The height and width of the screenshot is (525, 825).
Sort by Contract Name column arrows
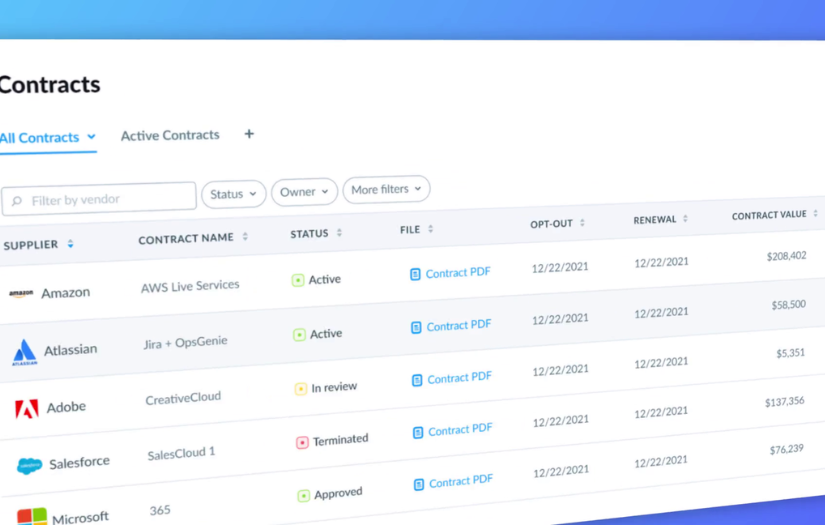[245, 237]
